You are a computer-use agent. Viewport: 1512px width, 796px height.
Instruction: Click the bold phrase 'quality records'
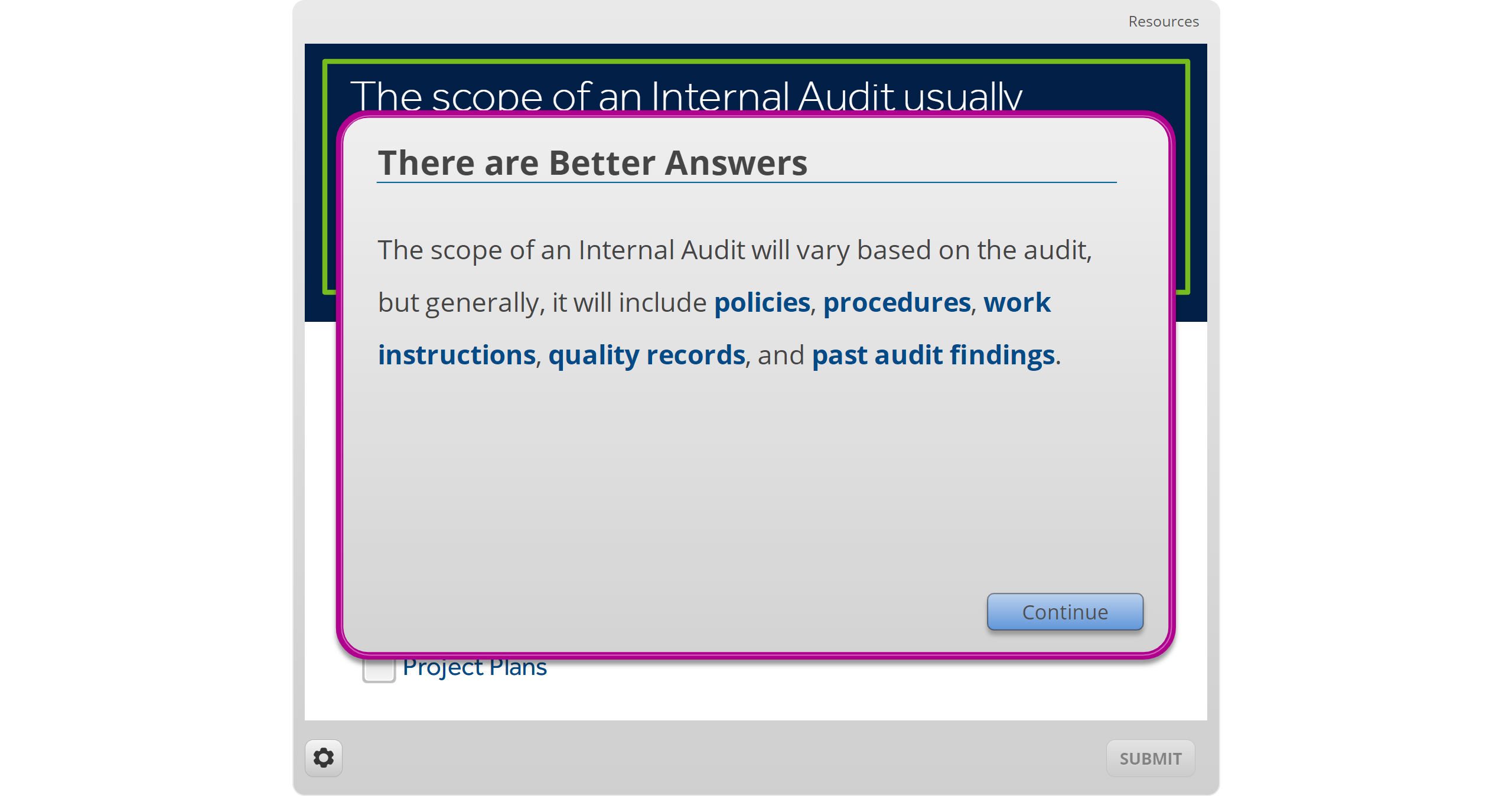click(x=647, y=355)
